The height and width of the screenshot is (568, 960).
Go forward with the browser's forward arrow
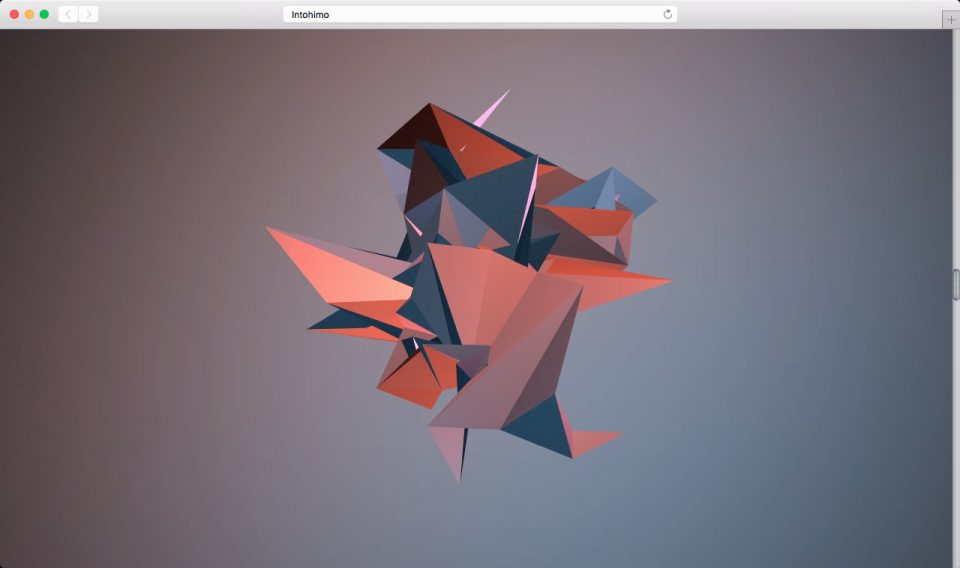(x=88, y=14)
